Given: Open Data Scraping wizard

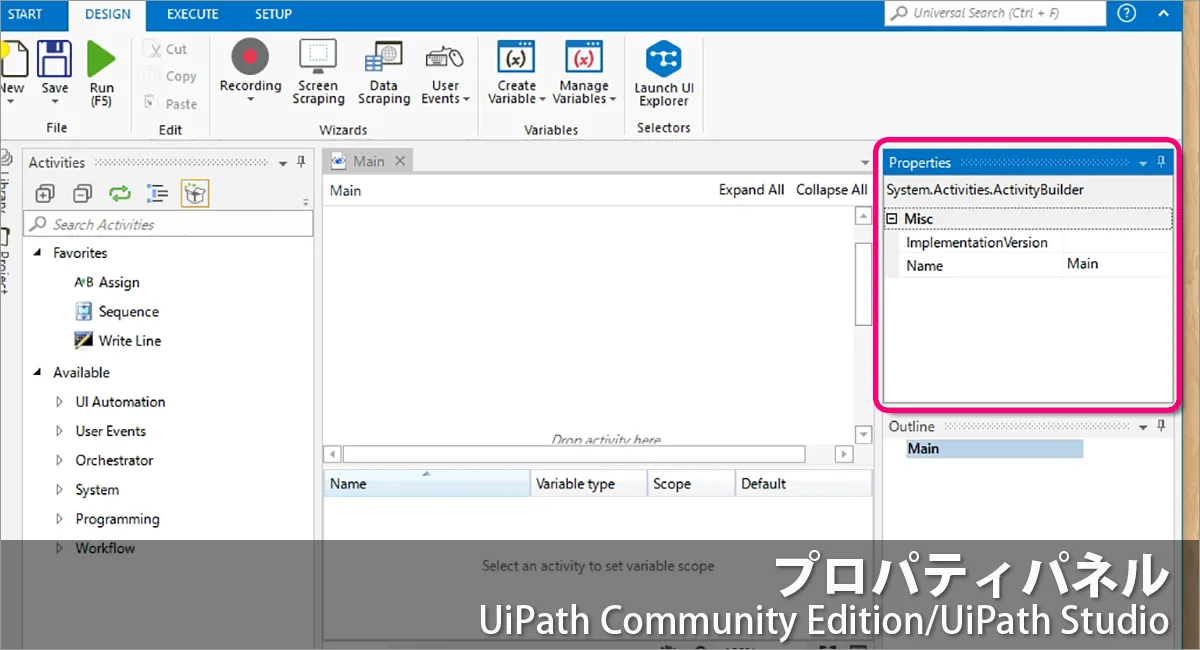Looking at the screenshot, I should [x=384, y=72].
